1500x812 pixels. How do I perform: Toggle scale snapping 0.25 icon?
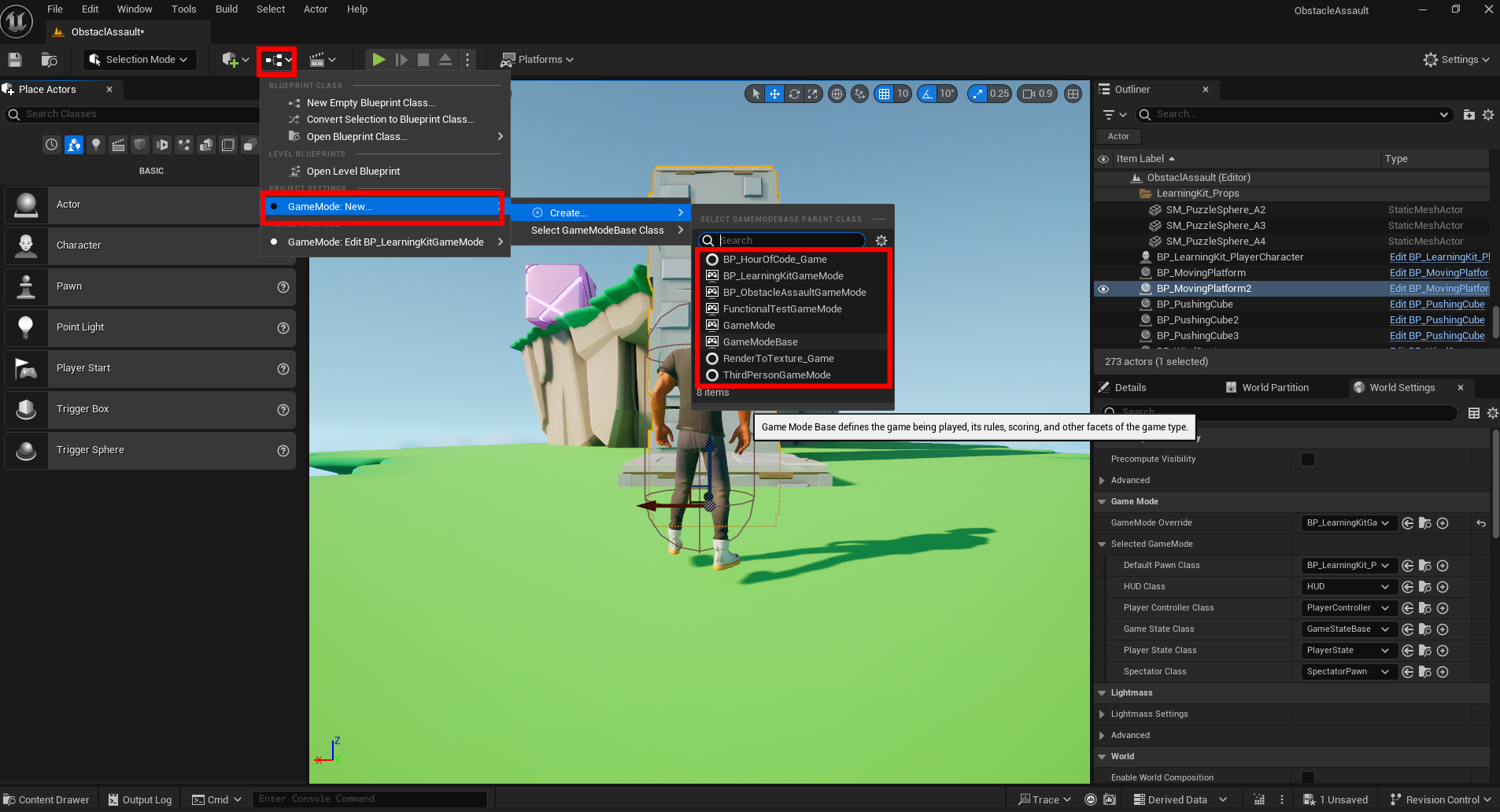[x=977, y=94]
